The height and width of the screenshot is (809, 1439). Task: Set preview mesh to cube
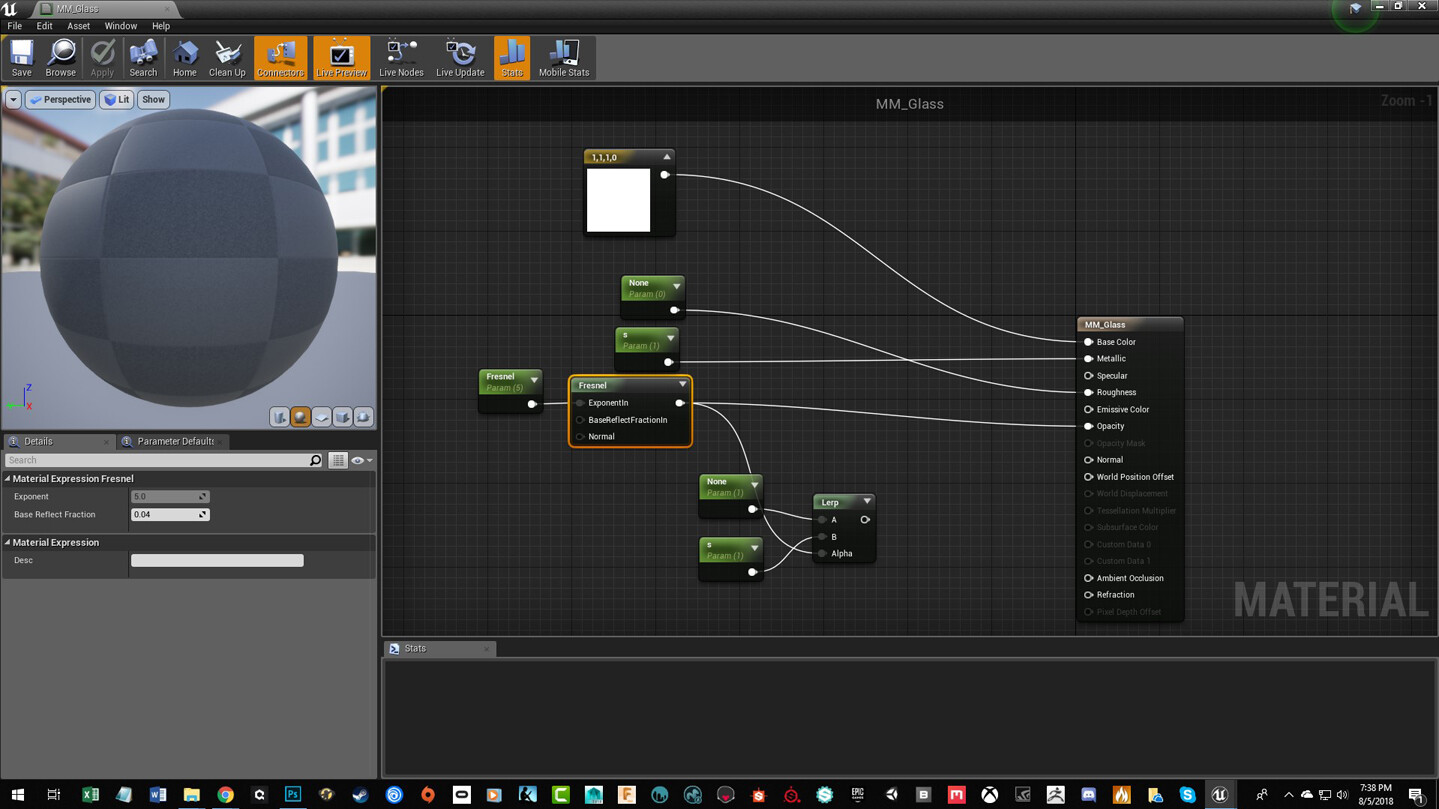pyautogui.click(x=342, y=417)
